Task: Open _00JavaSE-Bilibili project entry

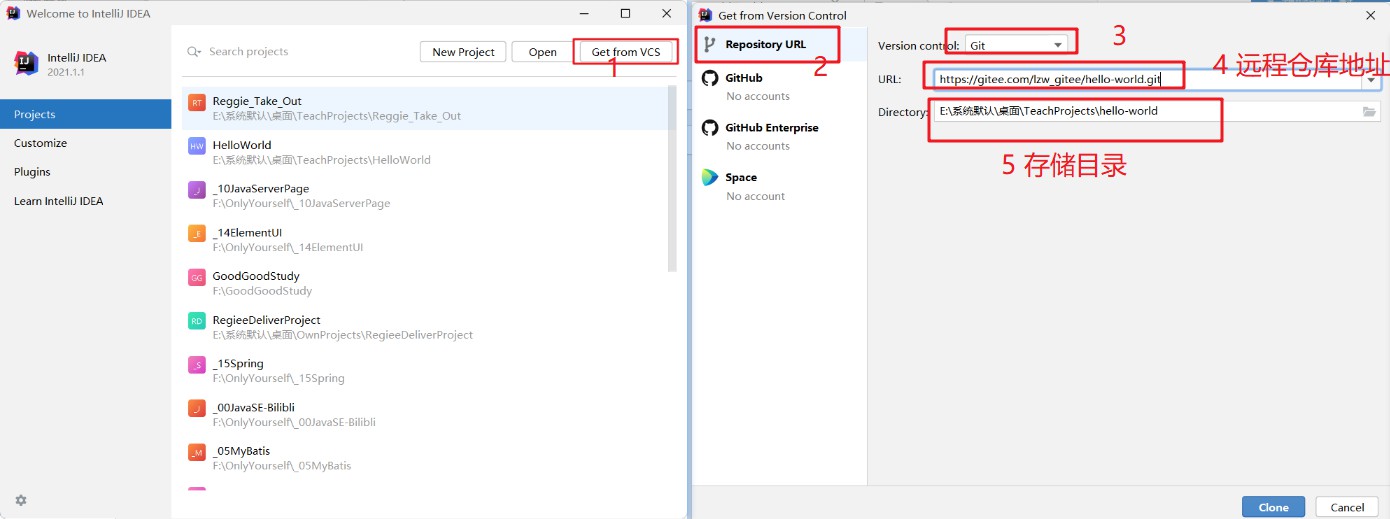Action: [x=429, y=415]
